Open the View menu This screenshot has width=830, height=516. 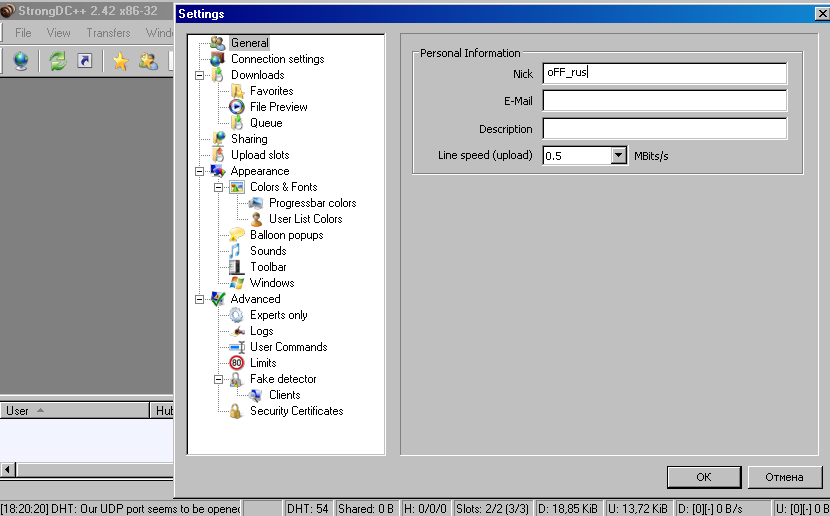tap(58, 33)
